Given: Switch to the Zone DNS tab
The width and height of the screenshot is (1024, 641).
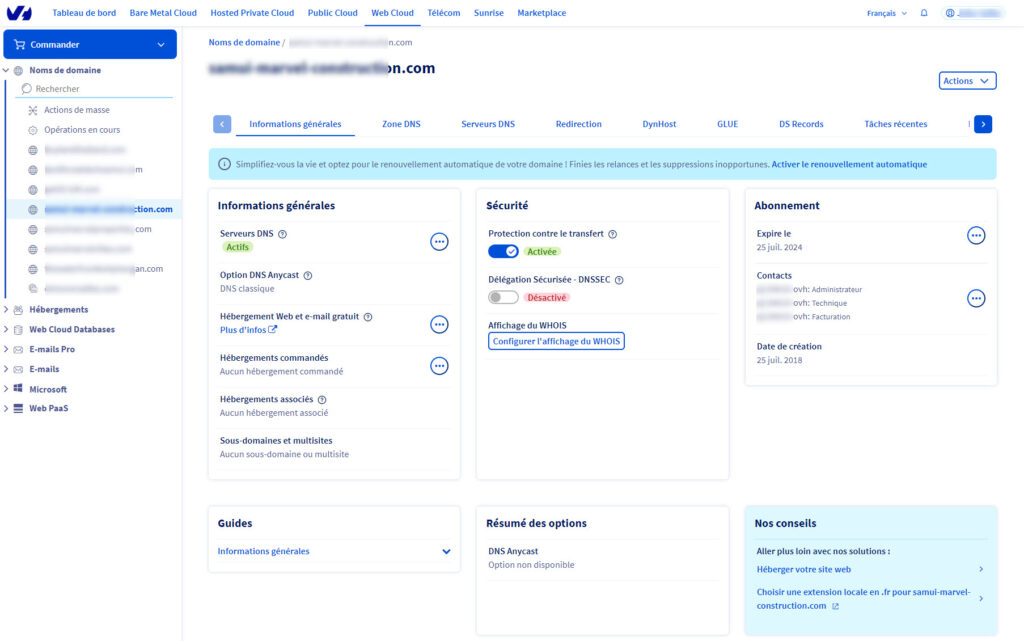Looking at the screenshot, I should pos(401,124).
